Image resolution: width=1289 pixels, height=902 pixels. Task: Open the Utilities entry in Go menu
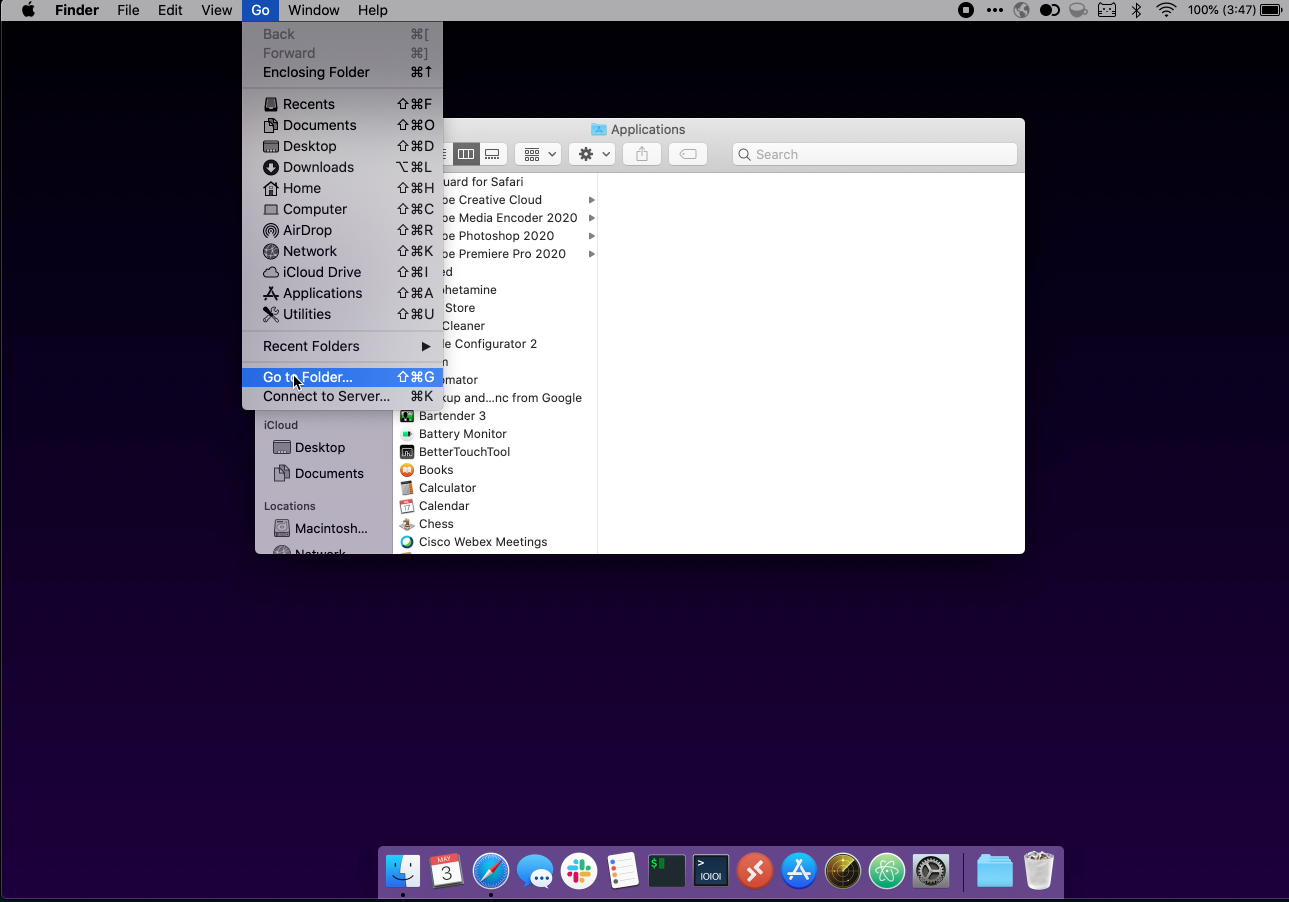(342, 314)
